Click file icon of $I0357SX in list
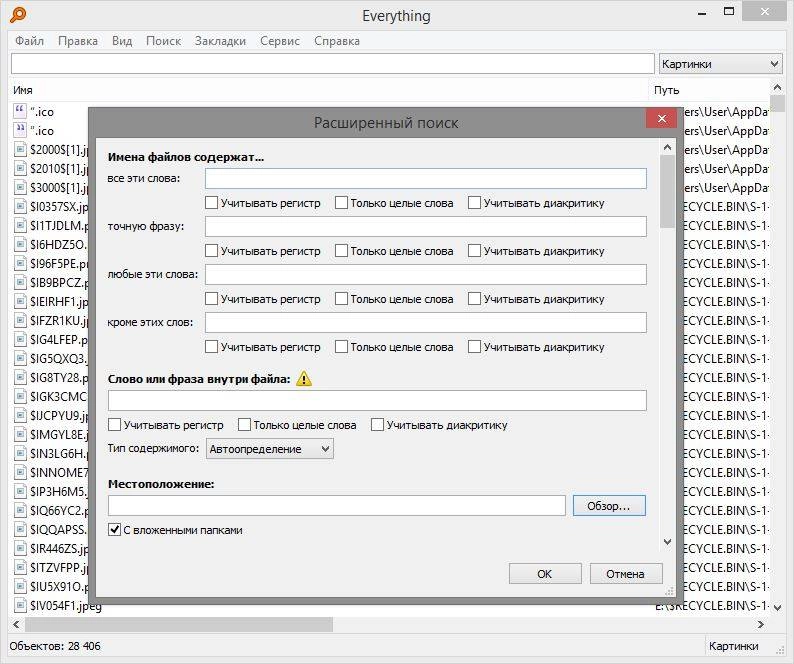The height and width of the screenshot is (664, 794). tap(20, 206)
